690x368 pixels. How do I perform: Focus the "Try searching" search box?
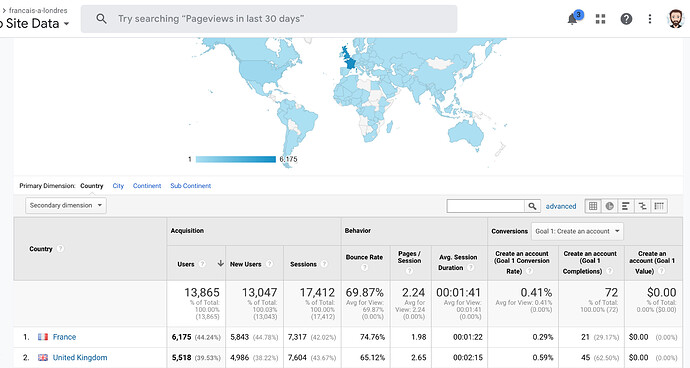coord(268,19)
